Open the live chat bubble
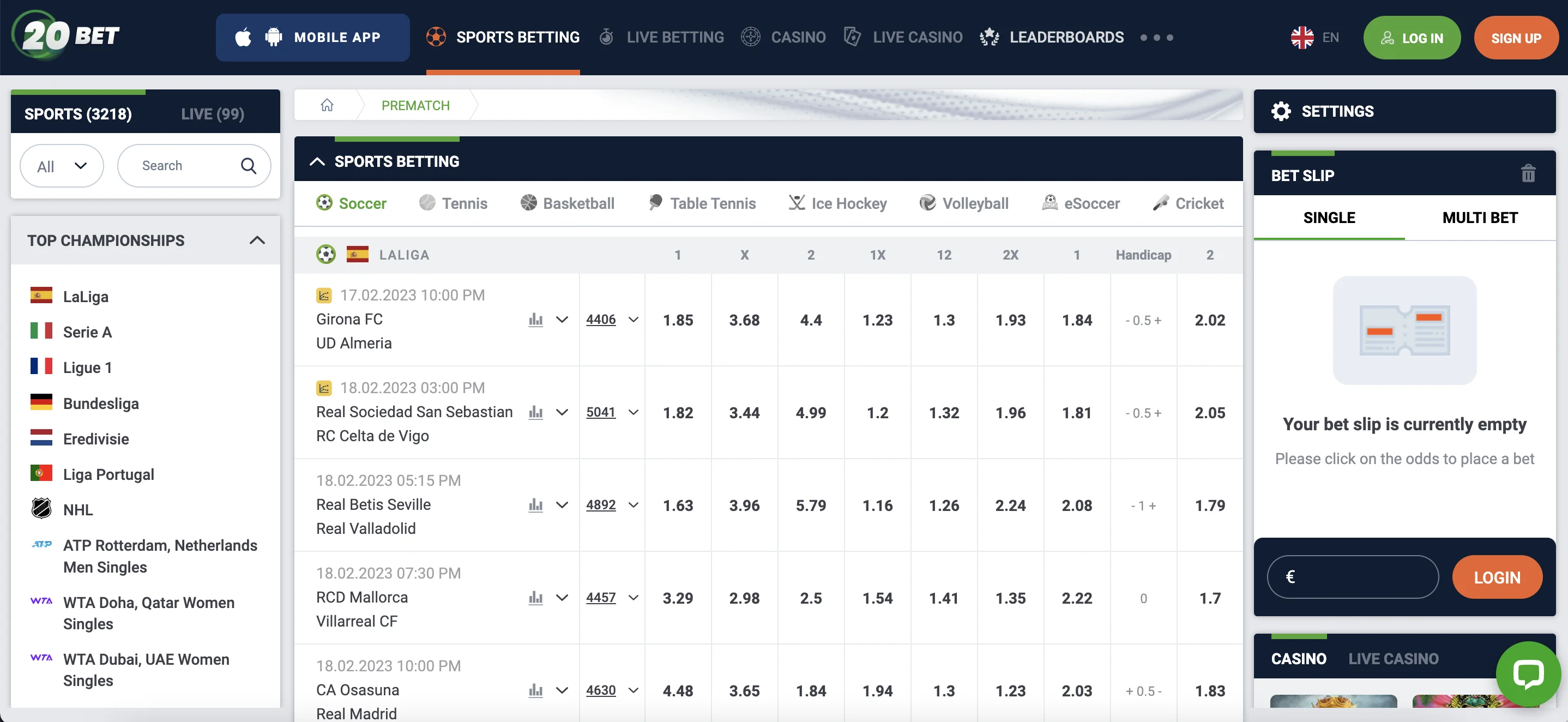 (x=1528, y=673)
